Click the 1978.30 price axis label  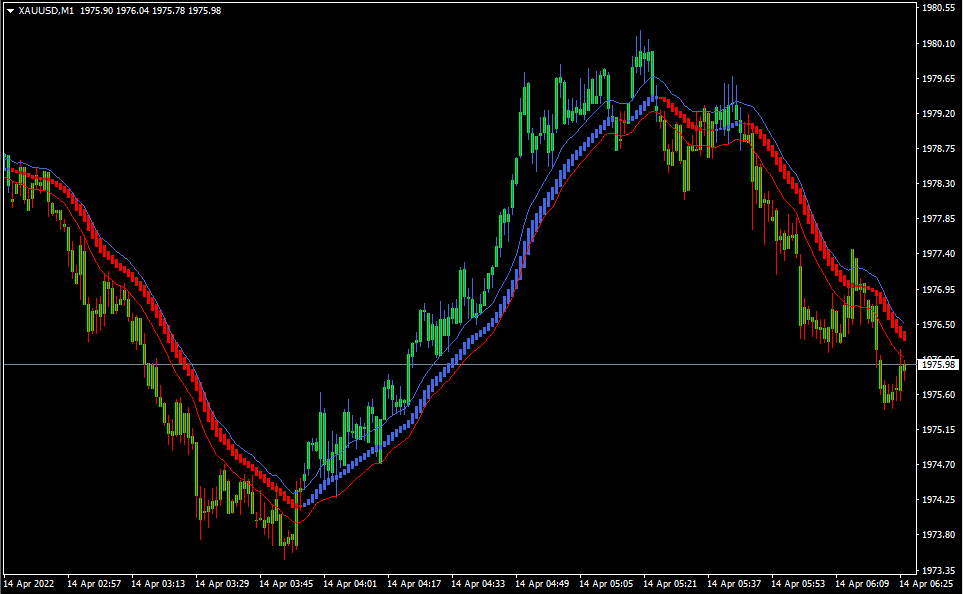click(x=937, y=184)
